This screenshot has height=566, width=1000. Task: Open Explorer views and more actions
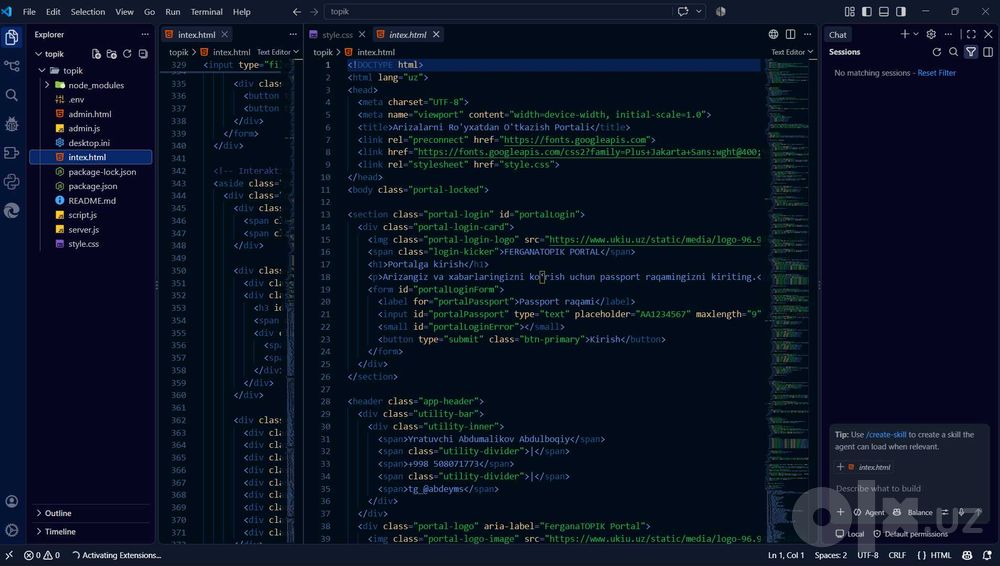click(x=145, y=34)
